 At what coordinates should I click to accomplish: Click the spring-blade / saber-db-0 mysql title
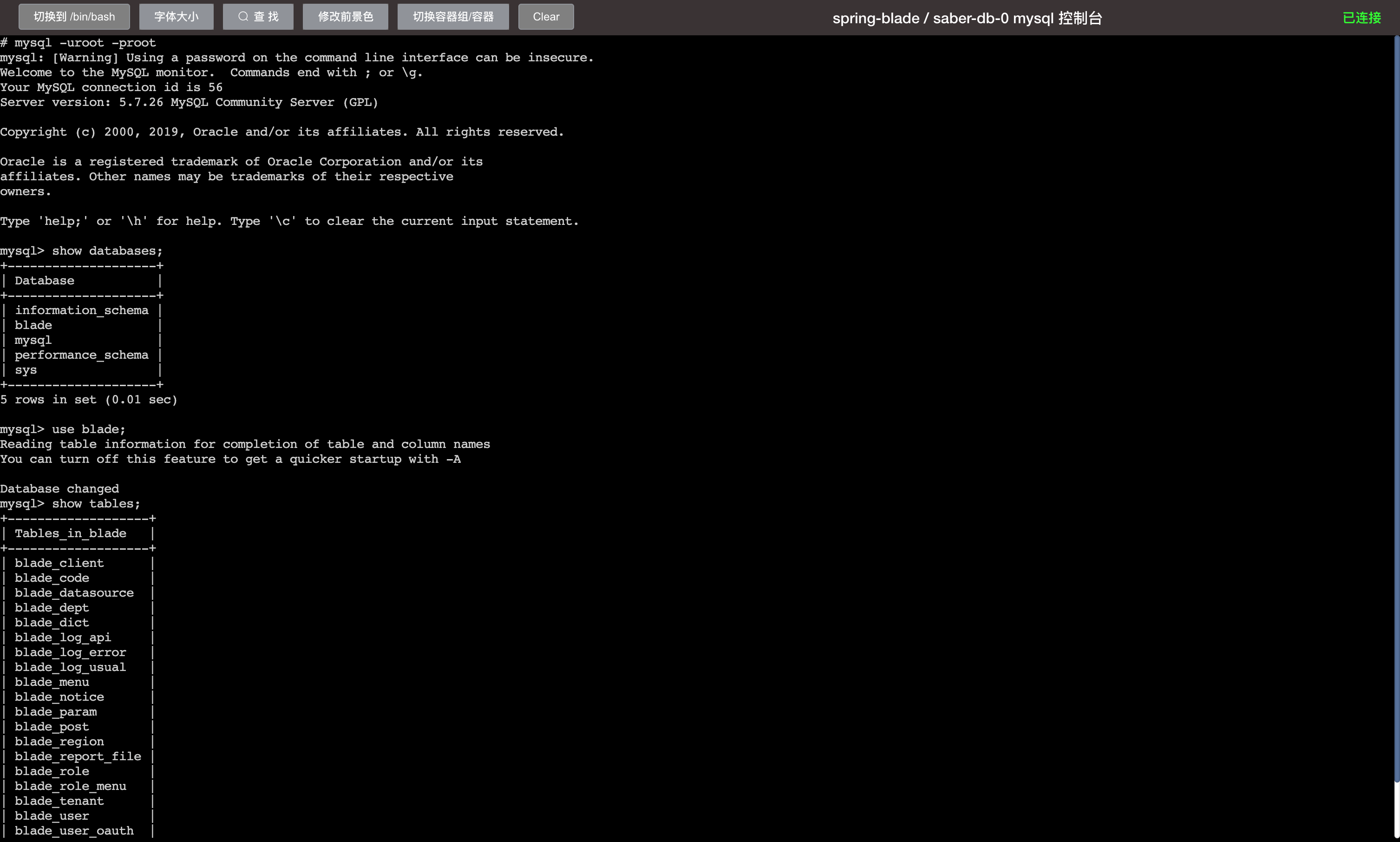[x=968, y=18]
